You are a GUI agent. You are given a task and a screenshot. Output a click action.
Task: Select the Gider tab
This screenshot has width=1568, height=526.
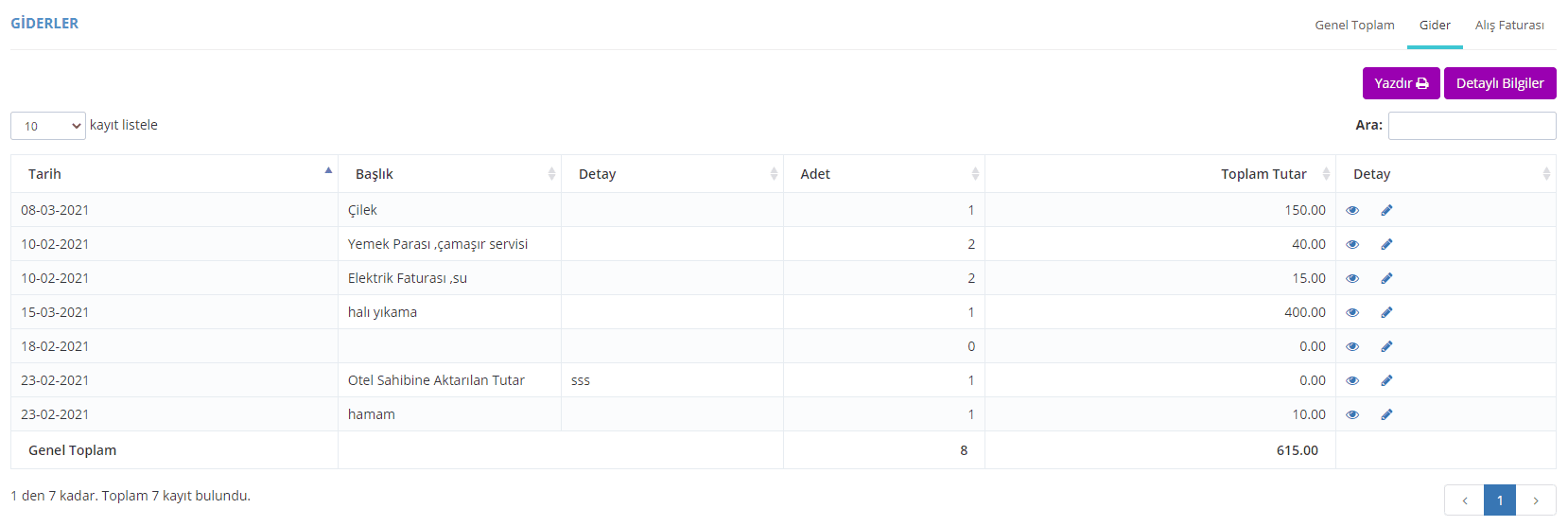[x=1435, y=26]
